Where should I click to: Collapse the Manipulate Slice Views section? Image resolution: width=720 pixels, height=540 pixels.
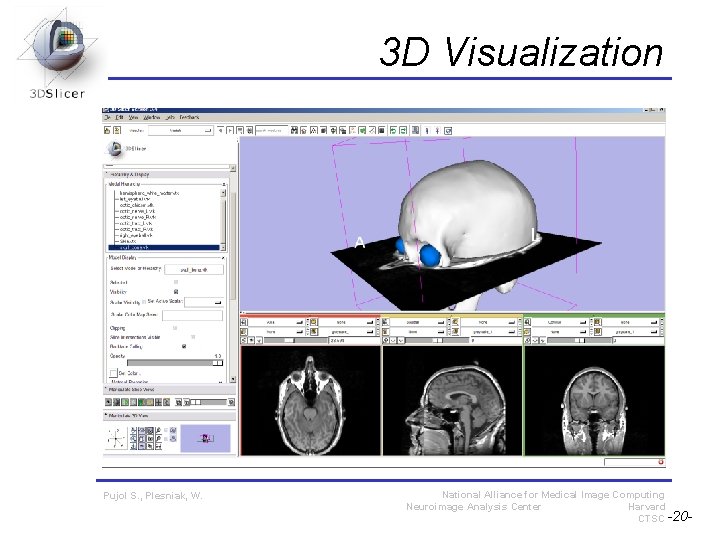tap(169, 389)
